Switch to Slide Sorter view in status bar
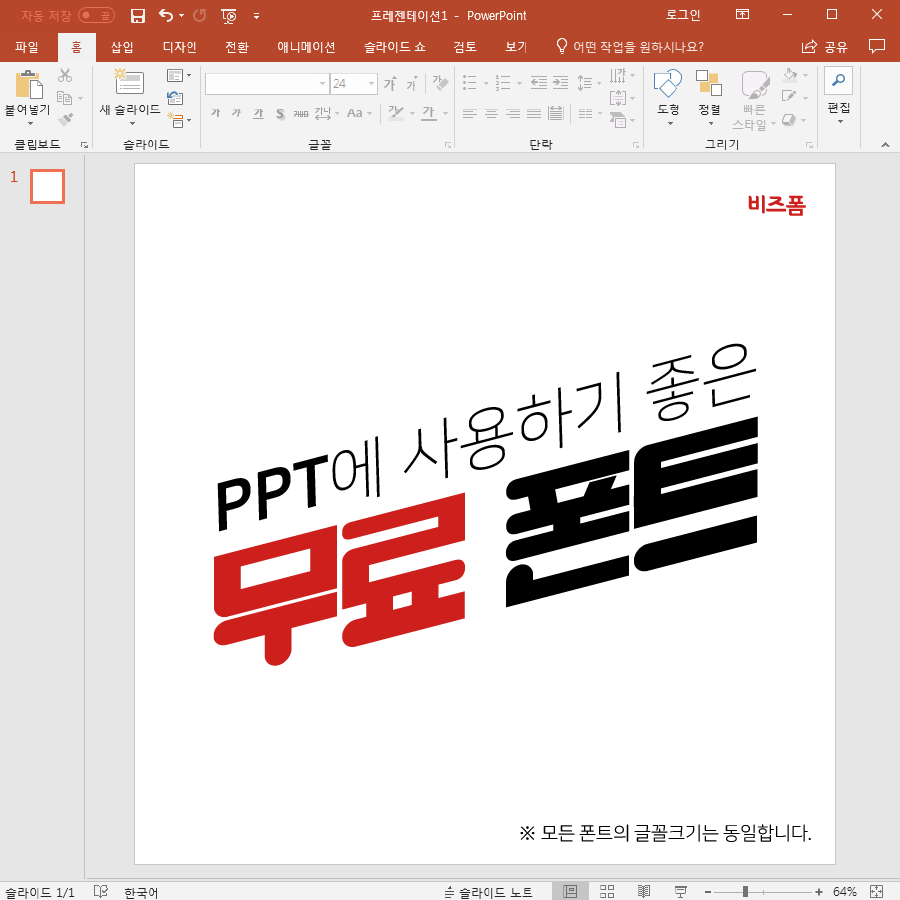The height and width of the screenshot is (900, 900). click(x=606, y=890)
